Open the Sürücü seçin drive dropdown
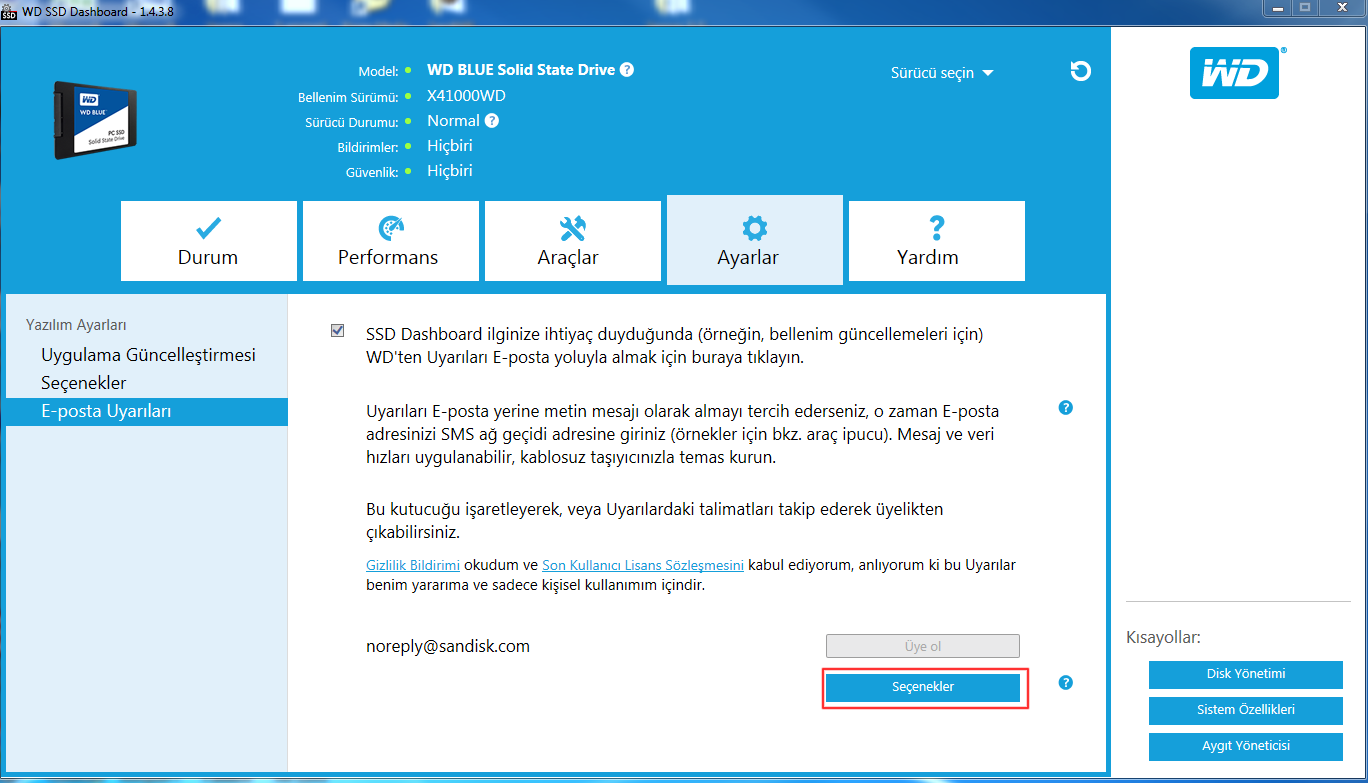Screen dimensions: 1368x783 pos(942,73)
